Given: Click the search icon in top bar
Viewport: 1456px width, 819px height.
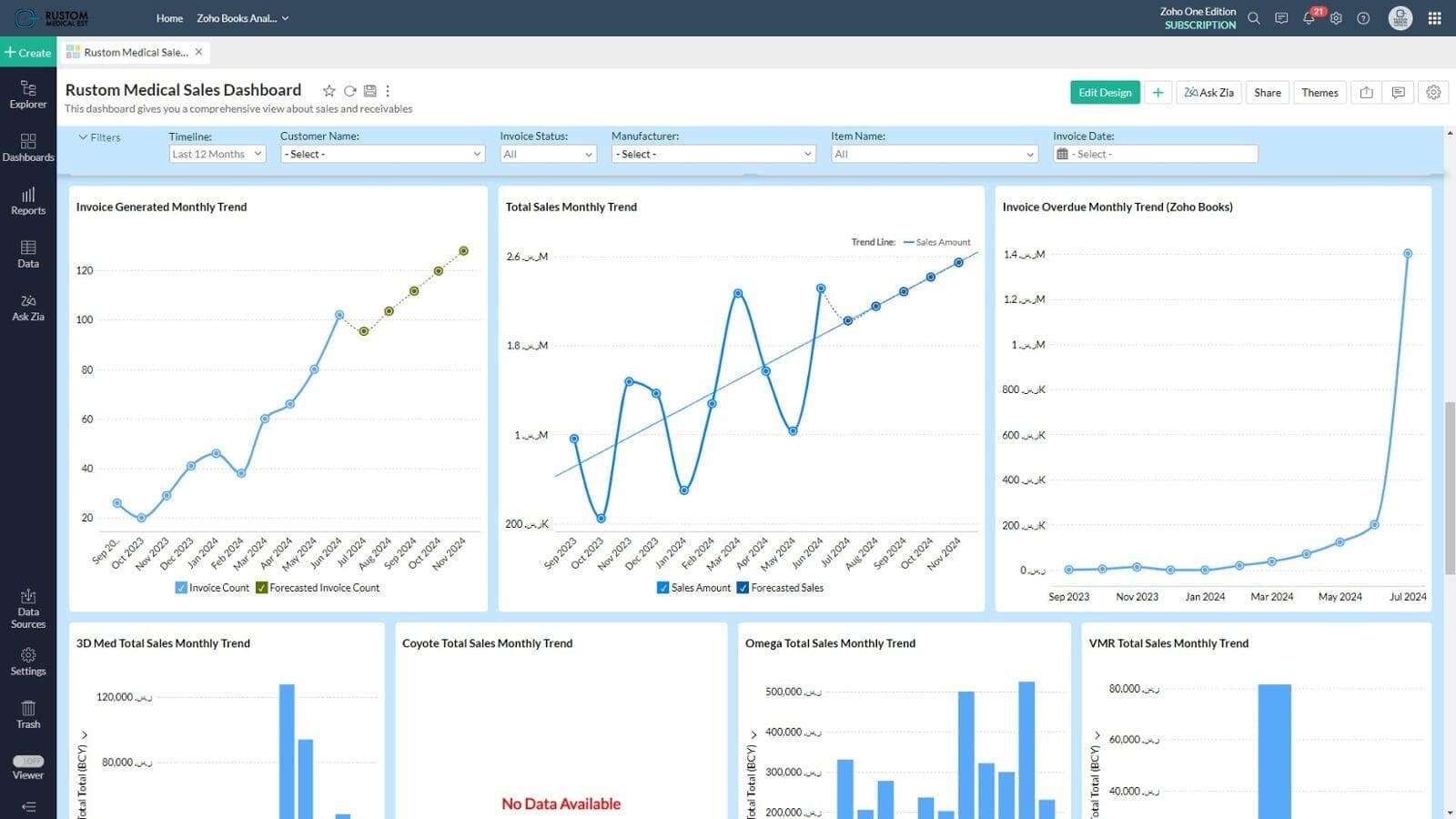Looking at the screenshot, I should (1254, 18).
